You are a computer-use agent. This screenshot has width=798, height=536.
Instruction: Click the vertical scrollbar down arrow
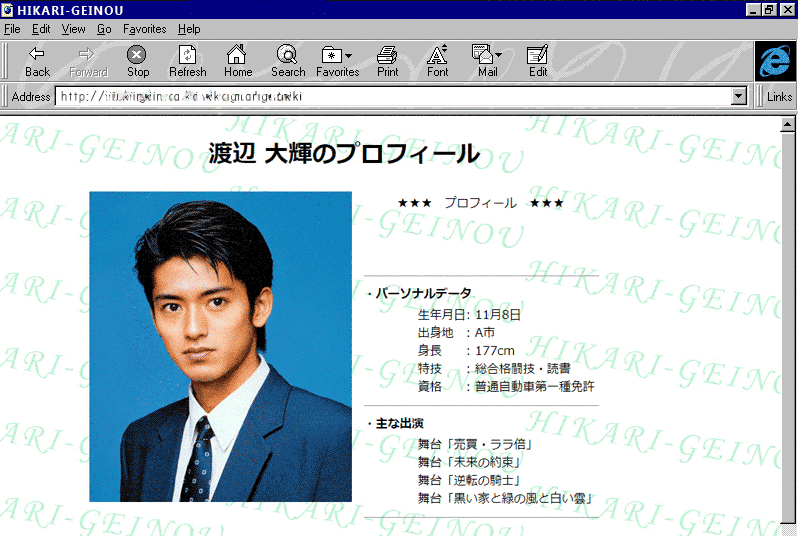(x=789, y=527)
